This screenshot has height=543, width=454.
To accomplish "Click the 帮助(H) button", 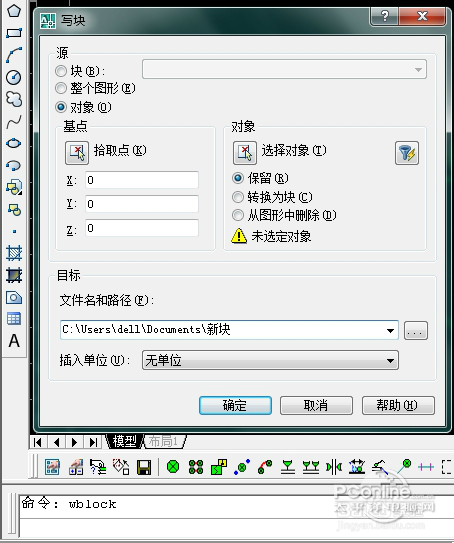I will (398, 405).
